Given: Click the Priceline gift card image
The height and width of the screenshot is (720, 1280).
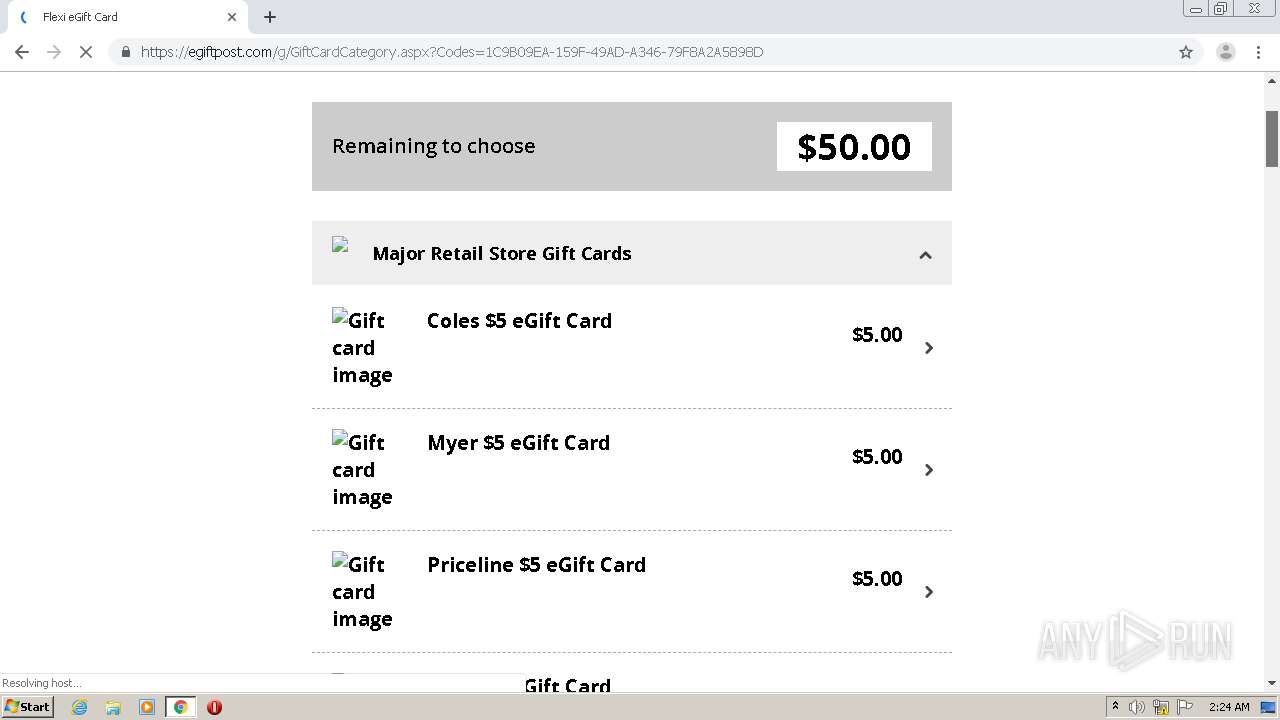Looking at the screenshot, I should (x=362, y=591).
